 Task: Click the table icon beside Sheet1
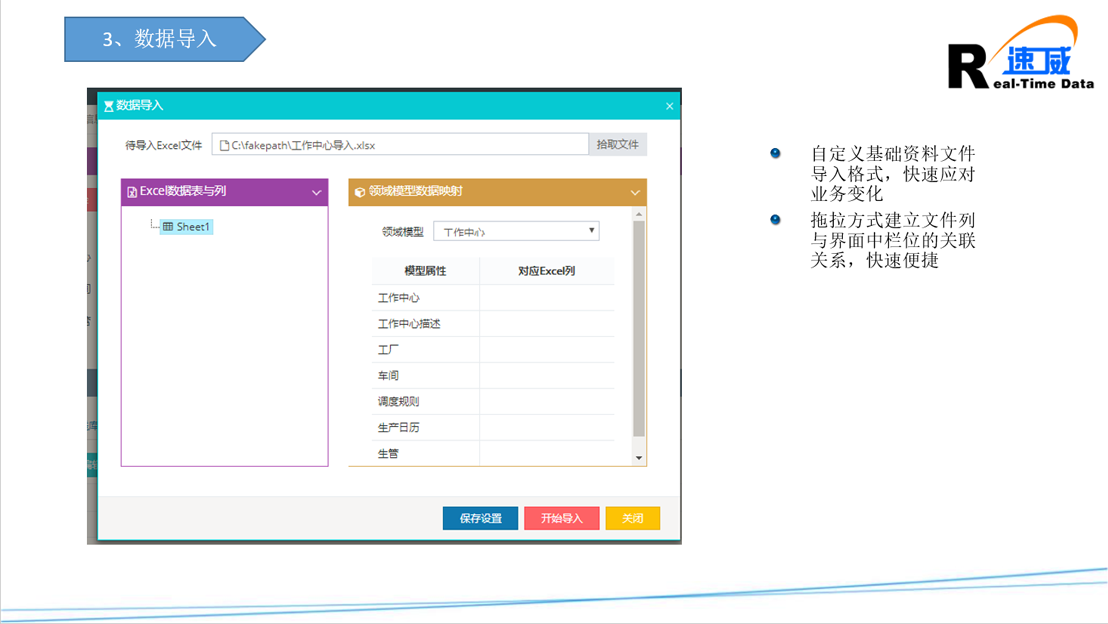pyautogui.click(x=168, y=227)
